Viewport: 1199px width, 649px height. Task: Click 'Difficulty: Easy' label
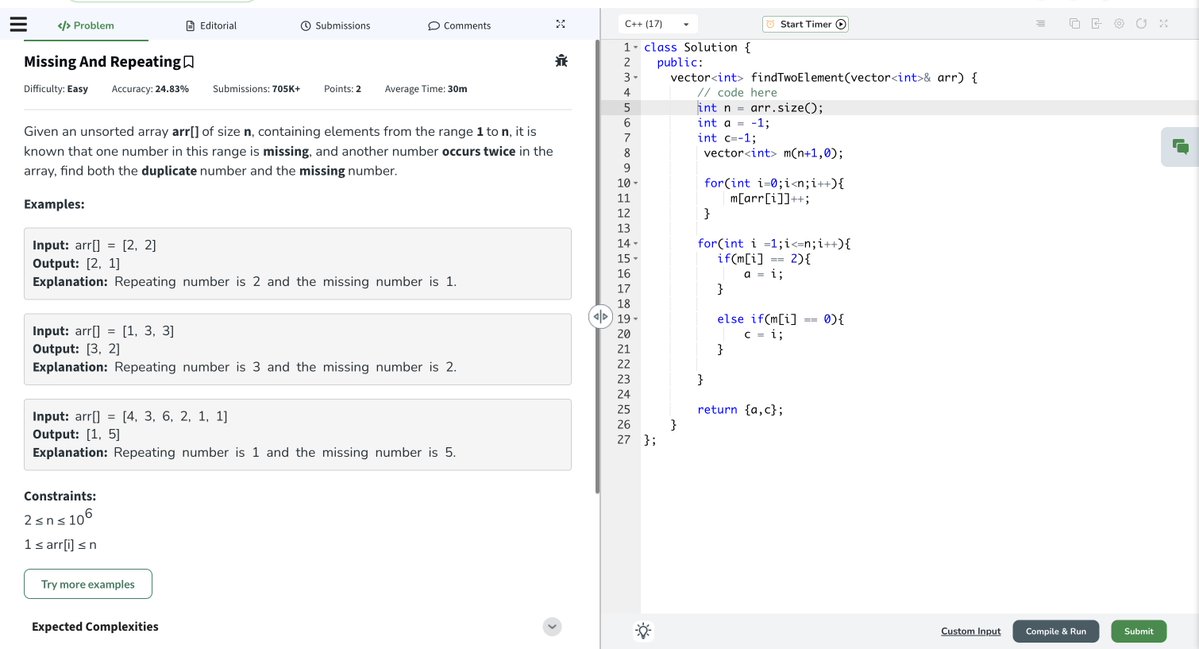coord(56,89)
